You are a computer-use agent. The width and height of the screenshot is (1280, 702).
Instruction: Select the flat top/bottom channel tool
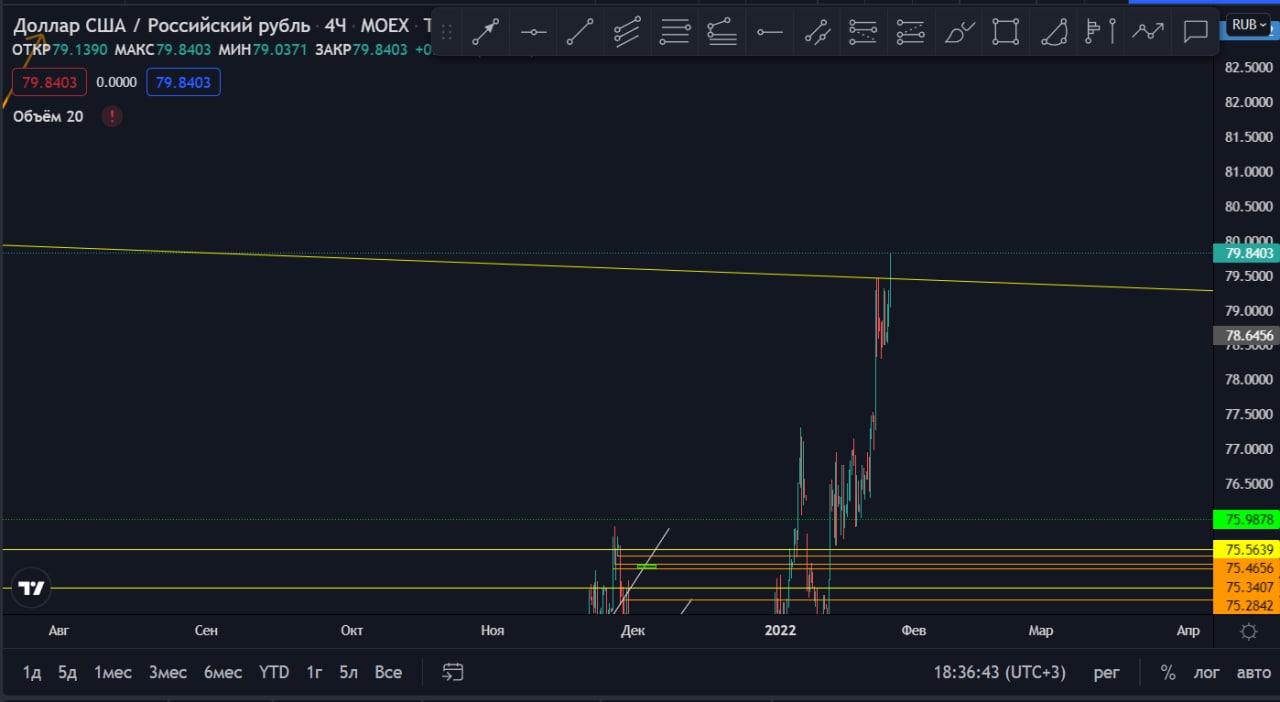(722, 32)
